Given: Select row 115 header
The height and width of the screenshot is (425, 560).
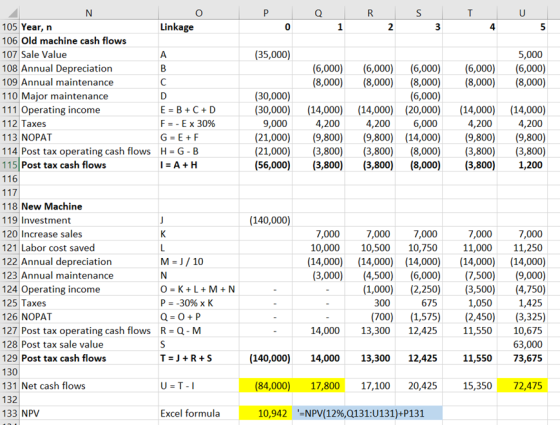Looking at the screenshot, I should coord(10,165).
